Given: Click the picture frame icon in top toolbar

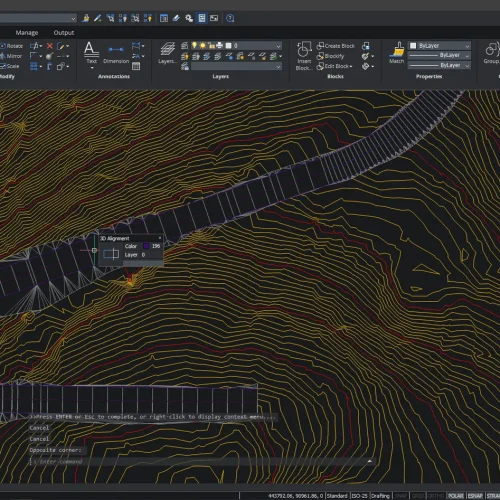Looking at the screenshot, I should tap(214, 18).
